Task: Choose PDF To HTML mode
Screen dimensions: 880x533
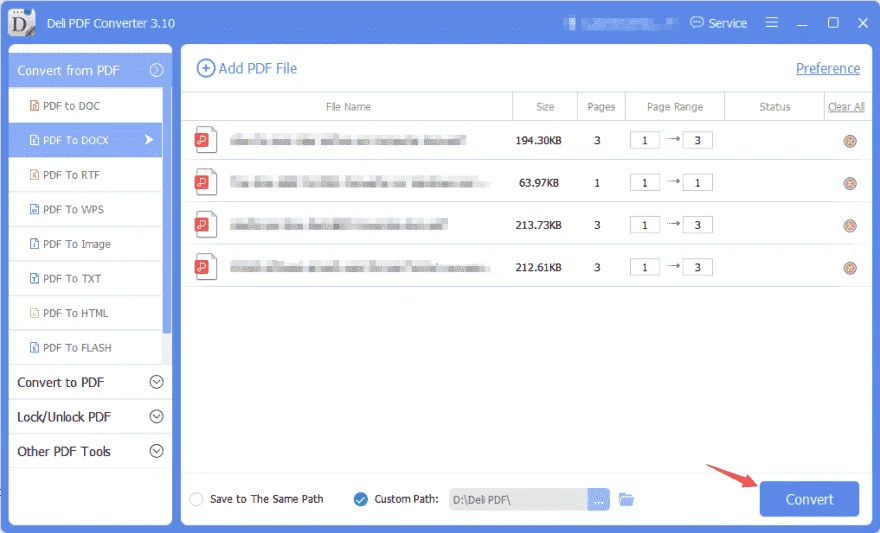Action: [x=85, y=313]
